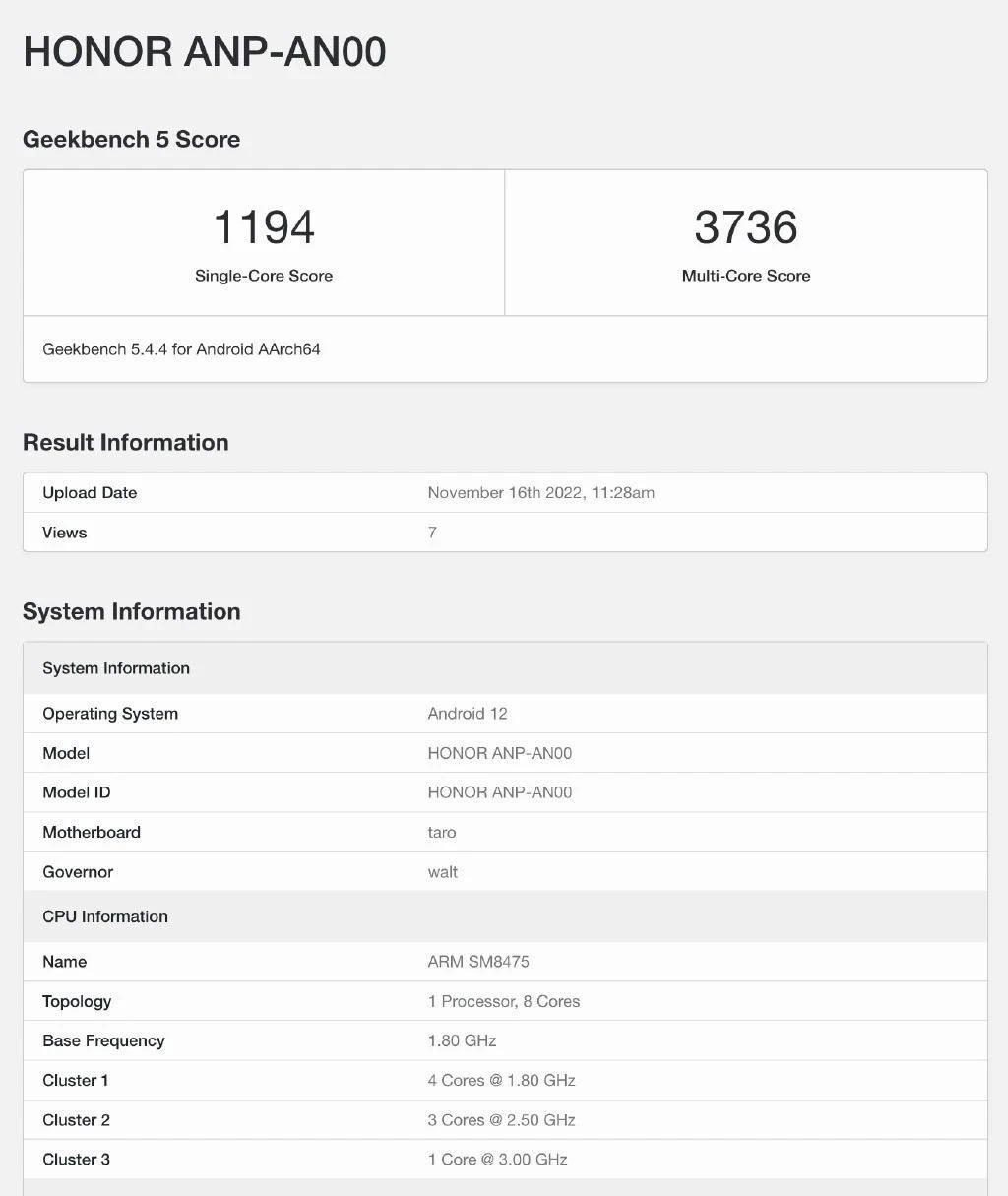The height and width of the screenshot is (1196, 1008).
Task: Select the single-core score 1194
Action: 264,227
